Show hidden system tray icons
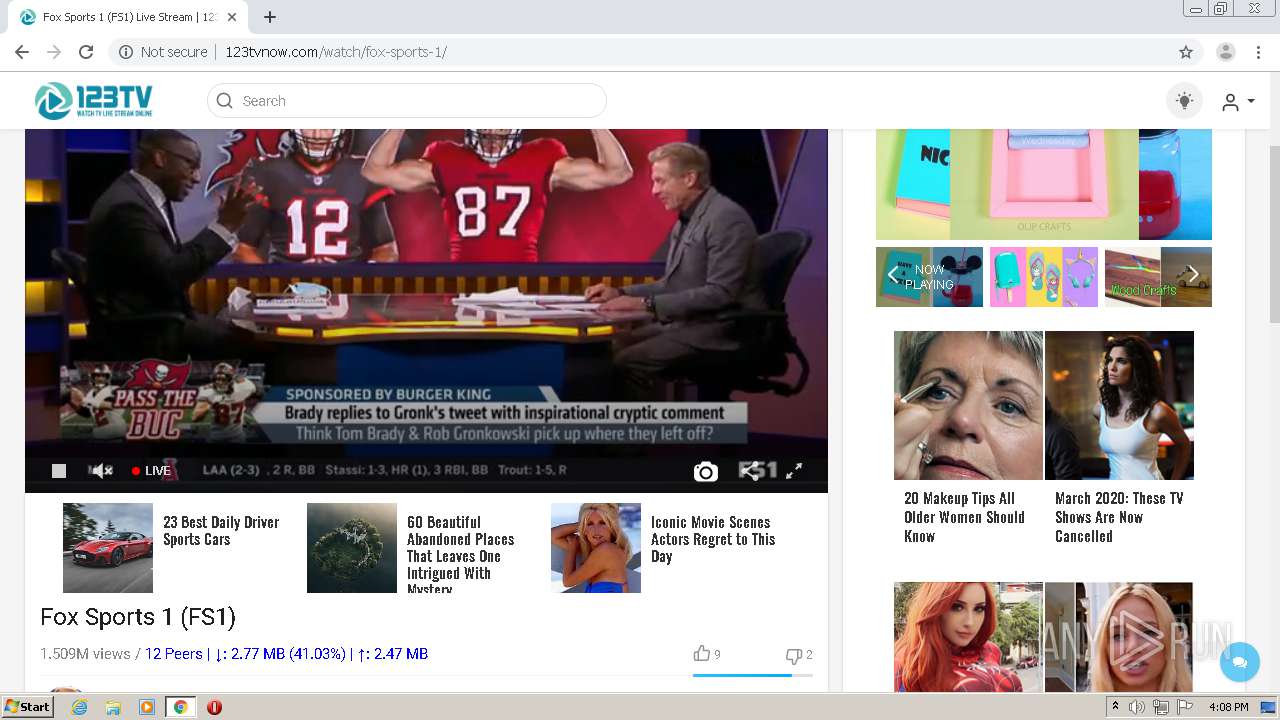Viewport: 1280px width, 720px height. point(1116,707)
